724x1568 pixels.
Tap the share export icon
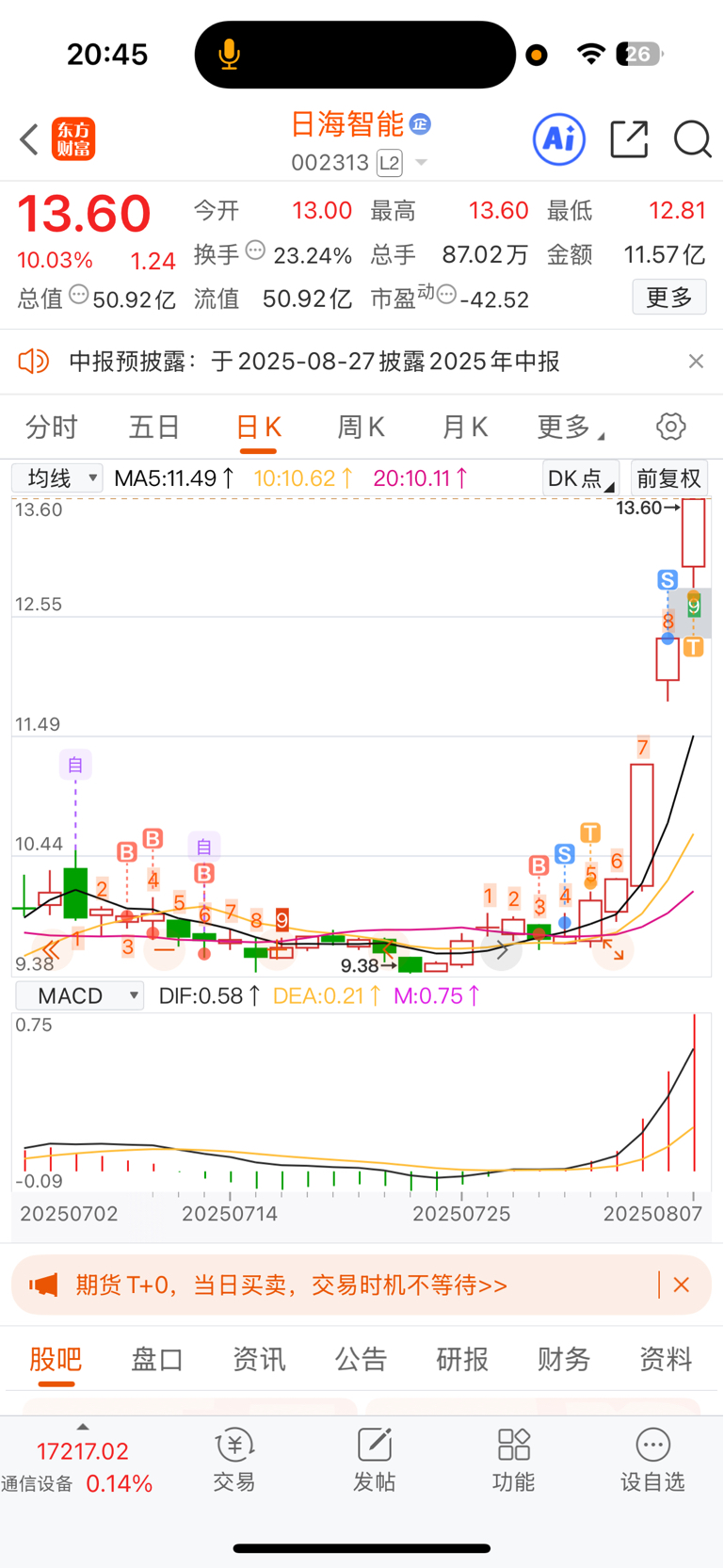[x=629, y=139]
